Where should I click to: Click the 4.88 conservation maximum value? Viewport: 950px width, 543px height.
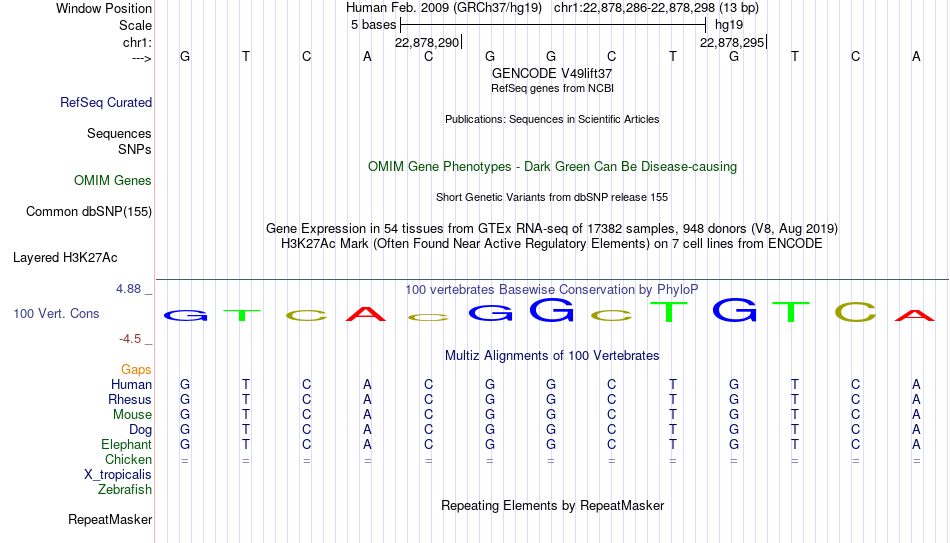[x=128, y=289]
